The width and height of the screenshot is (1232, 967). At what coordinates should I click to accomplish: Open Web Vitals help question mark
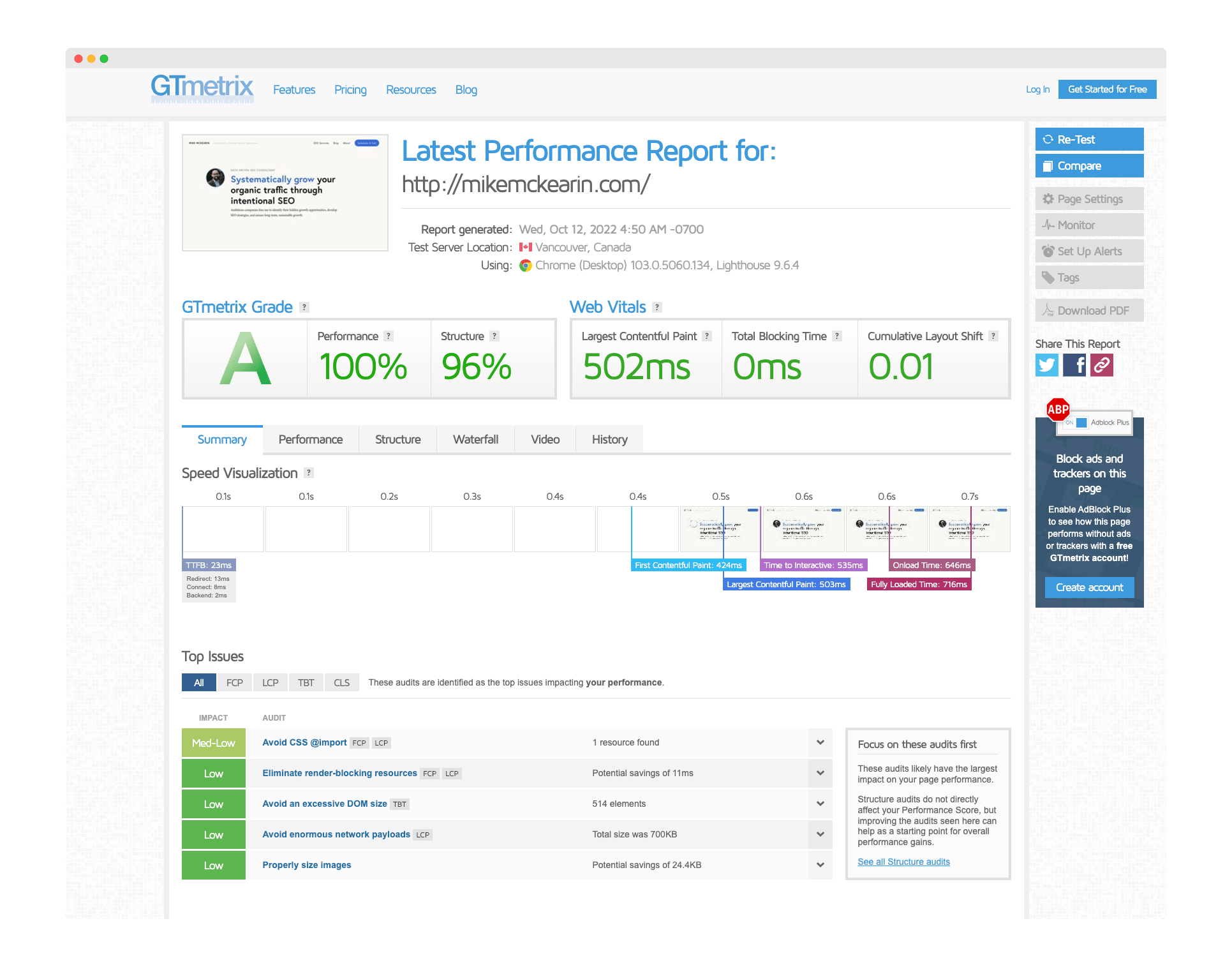(x=657, y=307)
